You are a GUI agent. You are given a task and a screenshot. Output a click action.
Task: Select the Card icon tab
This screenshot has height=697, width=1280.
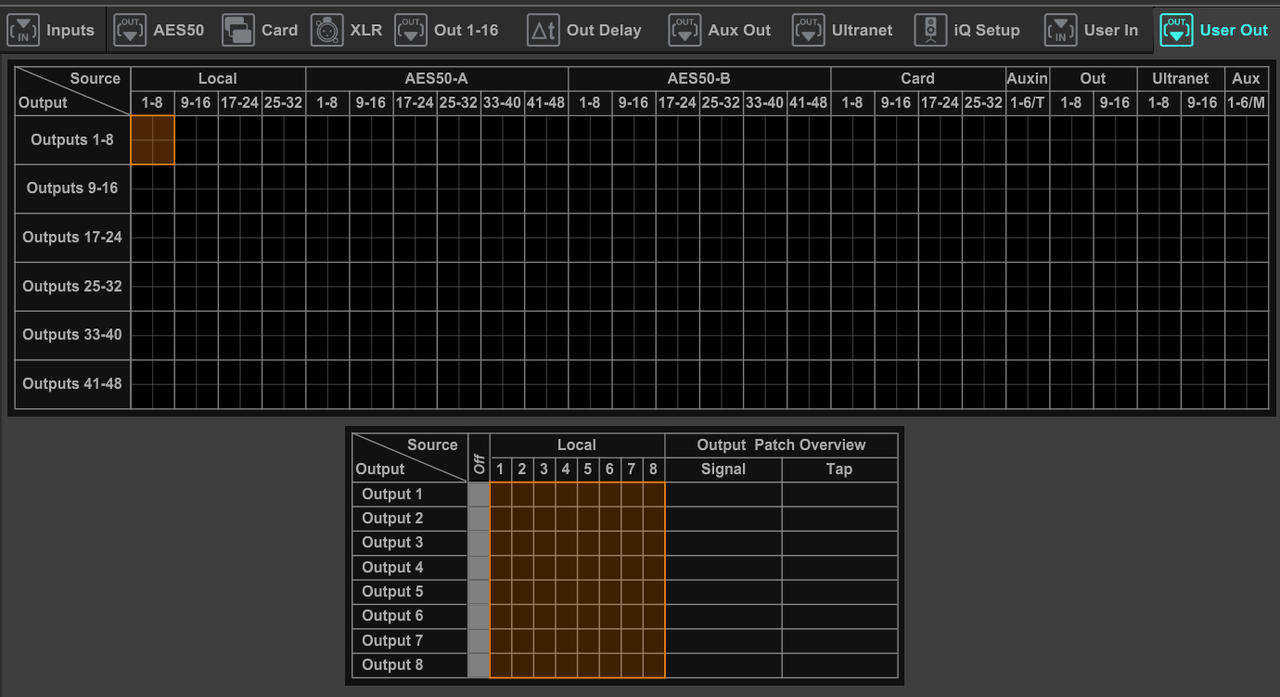point(259,30)
